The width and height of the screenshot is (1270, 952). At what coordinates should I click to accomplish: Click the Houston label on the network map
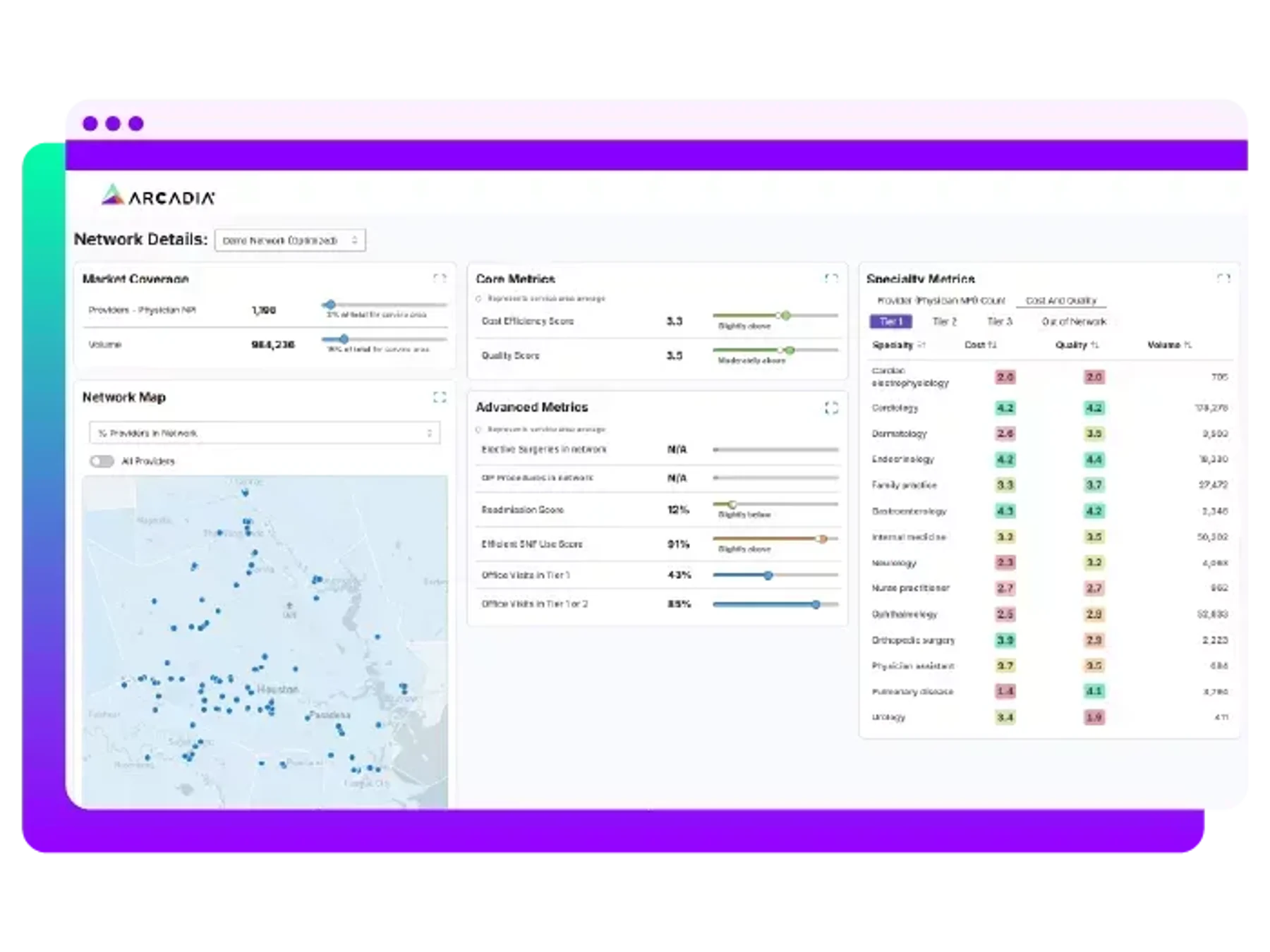click(x=277, y=689)
